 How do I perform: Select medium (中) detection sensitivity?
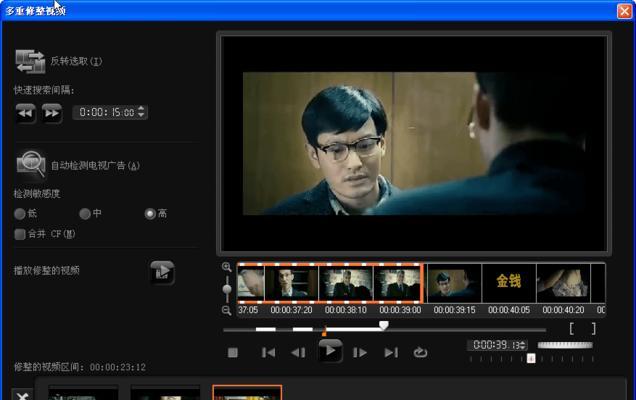(x=85, y=214)
